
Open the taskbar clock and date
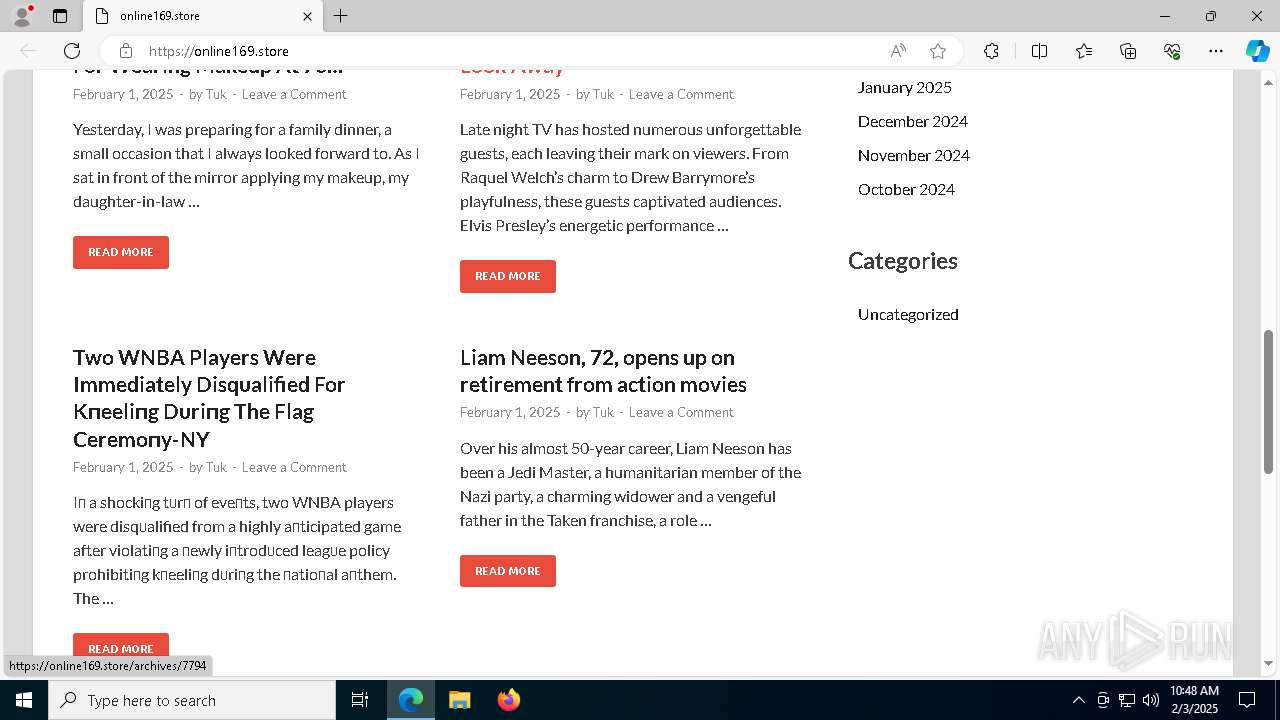pos(1194,700)
